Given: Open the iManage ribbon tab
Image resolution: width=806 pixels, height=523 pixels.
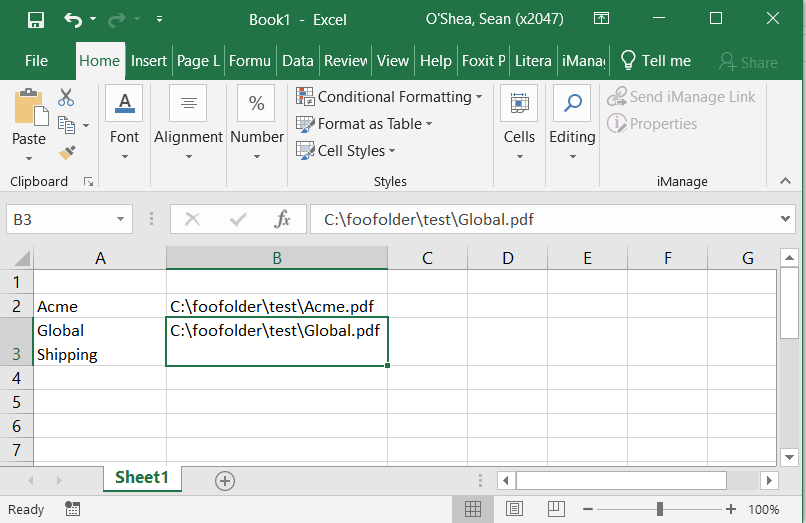Looking at the screenshot, I should (583, 61).
